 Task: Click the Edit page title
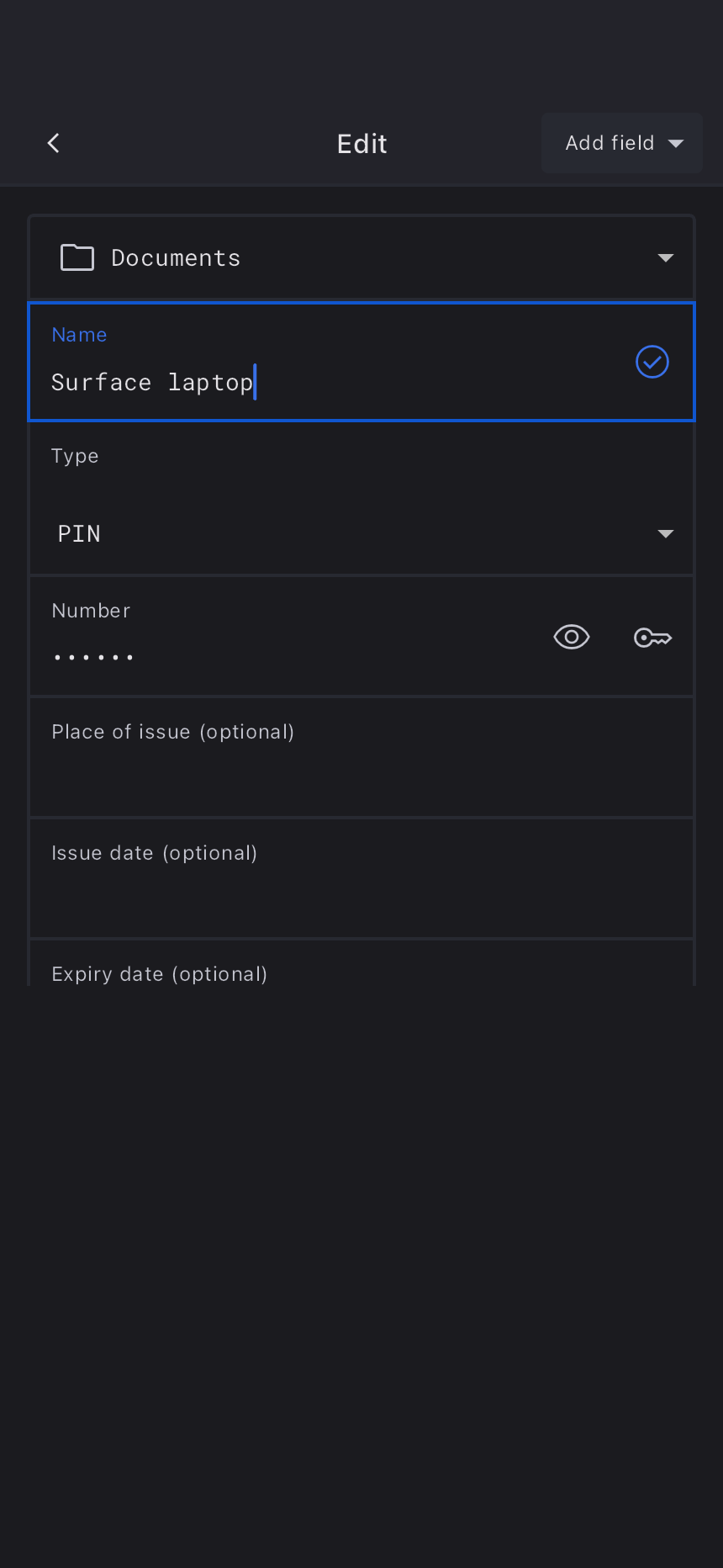tap(361, 144)
